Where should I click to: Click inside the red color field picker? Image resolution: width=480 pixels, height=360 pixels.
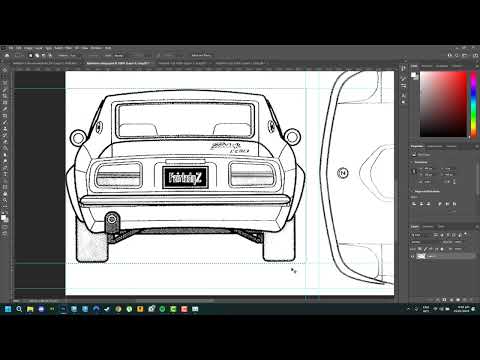(x=443, y=104)
